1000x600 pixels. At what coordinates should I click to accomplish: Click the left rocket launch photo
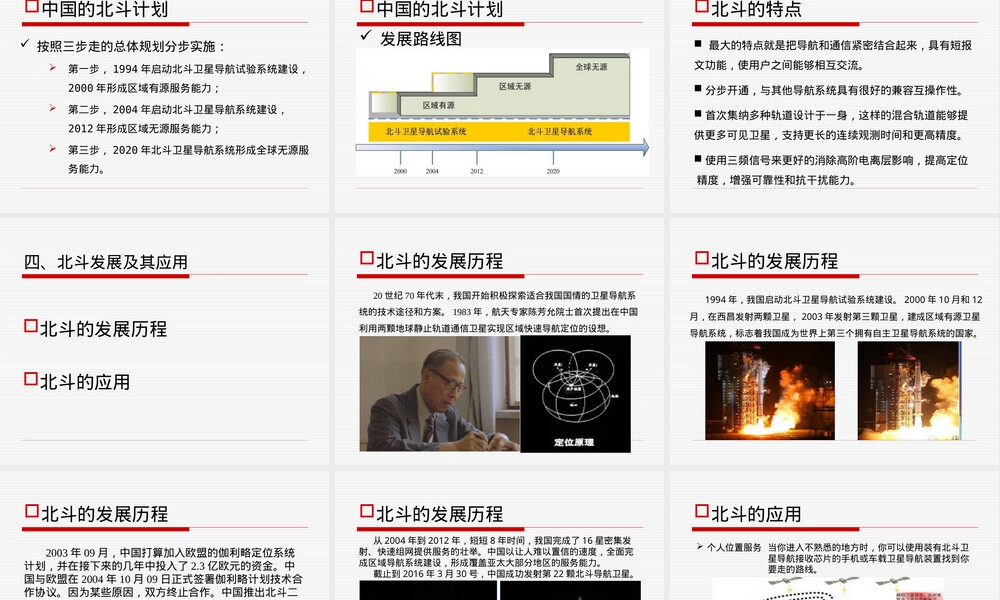coord(770,391)
